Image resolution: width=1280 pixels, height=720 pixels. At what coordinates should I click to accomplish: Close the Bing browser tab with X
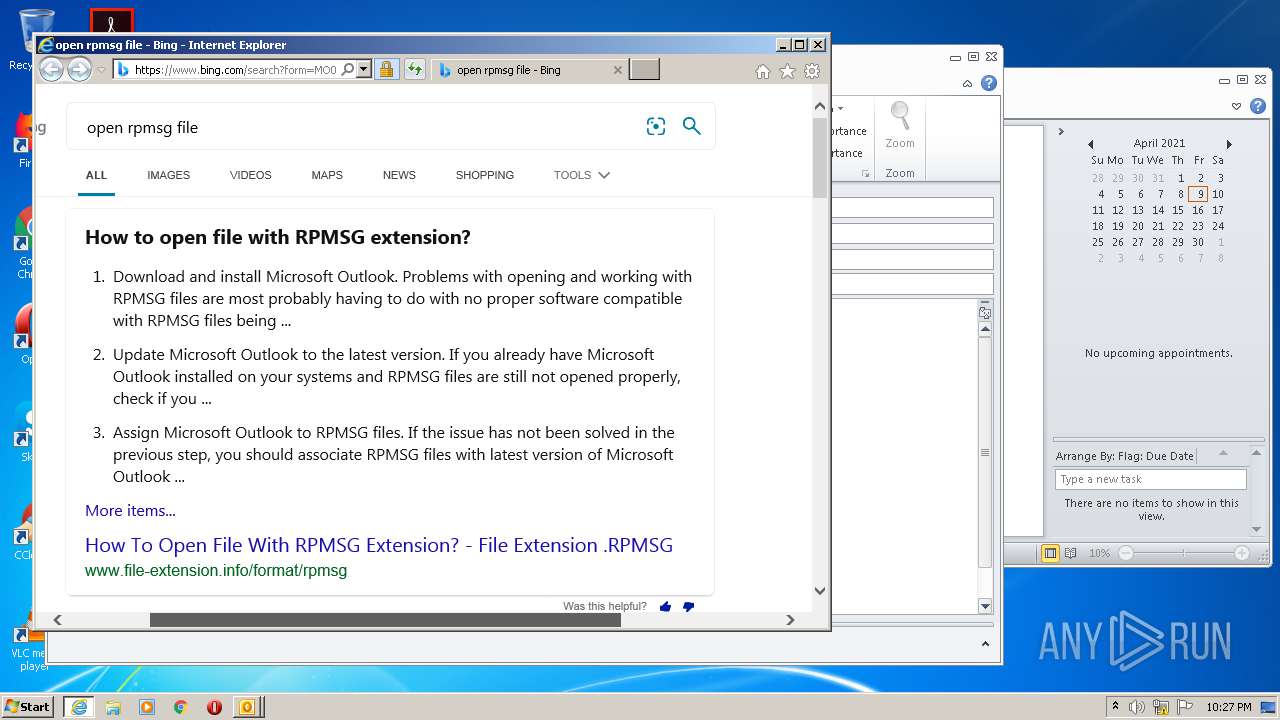(617, 70)
